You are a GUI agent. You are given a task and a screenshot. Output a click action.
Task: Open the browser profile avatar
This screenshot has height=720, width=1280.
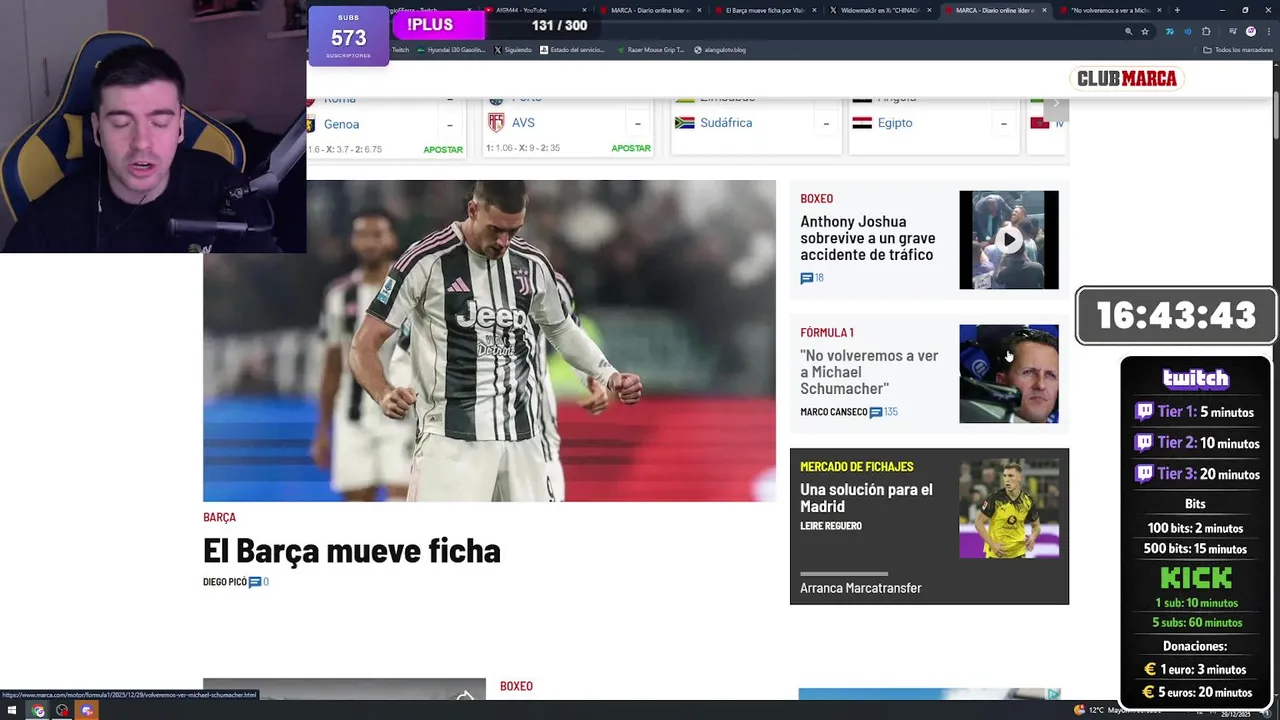1250,32
